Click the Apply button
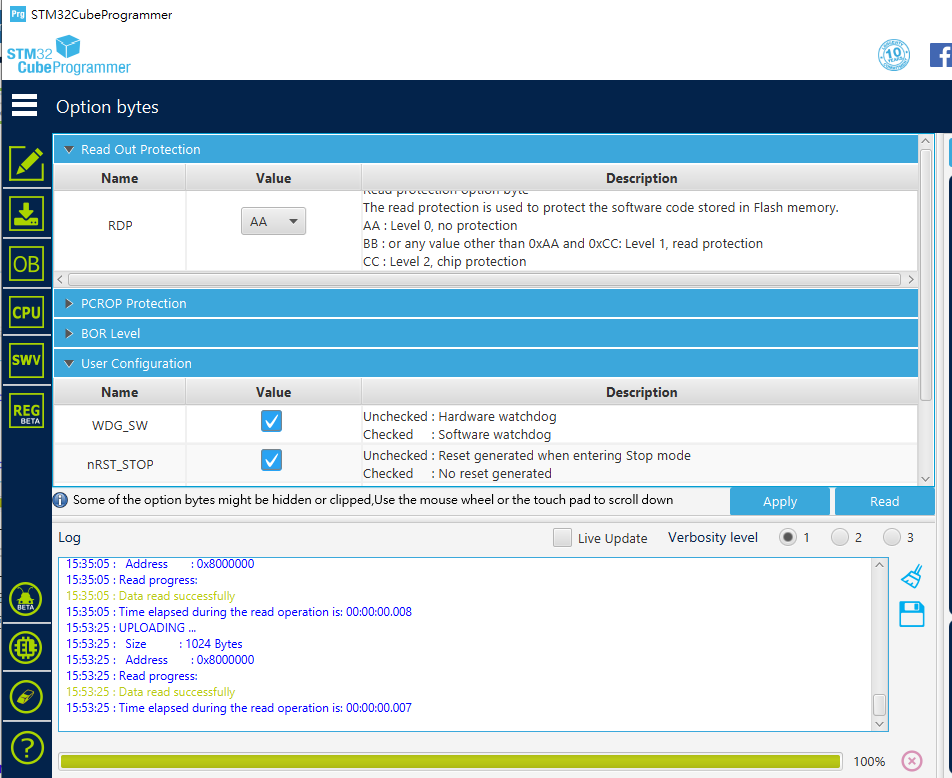952x778 pixels. (780, 501)
